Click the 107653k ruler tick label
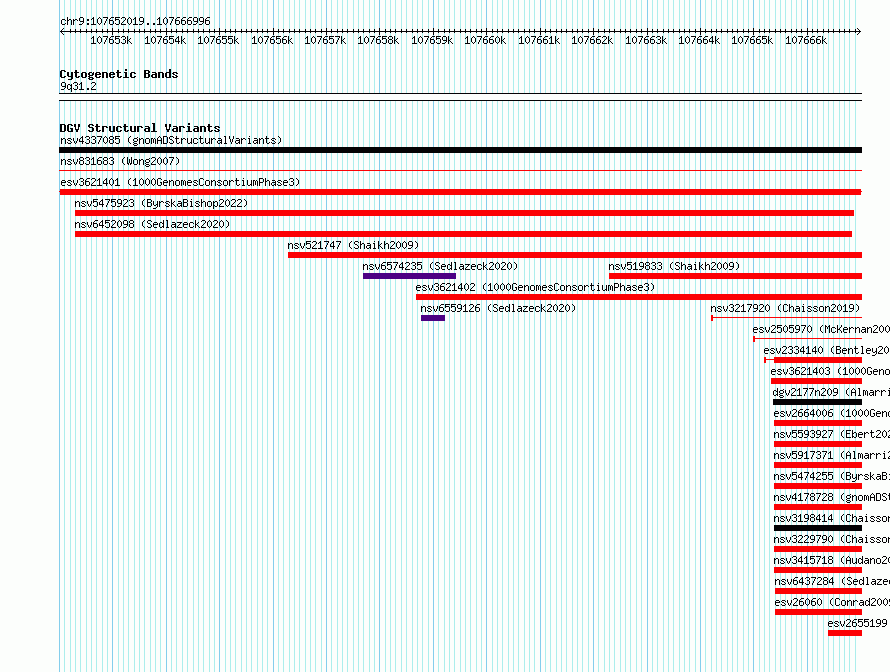 tap(111, 40)
